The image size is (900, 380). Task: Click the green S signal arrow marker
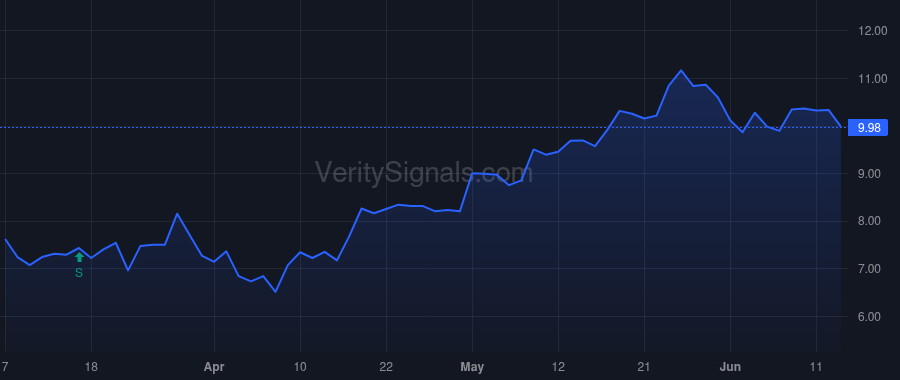tap(79, 257)
